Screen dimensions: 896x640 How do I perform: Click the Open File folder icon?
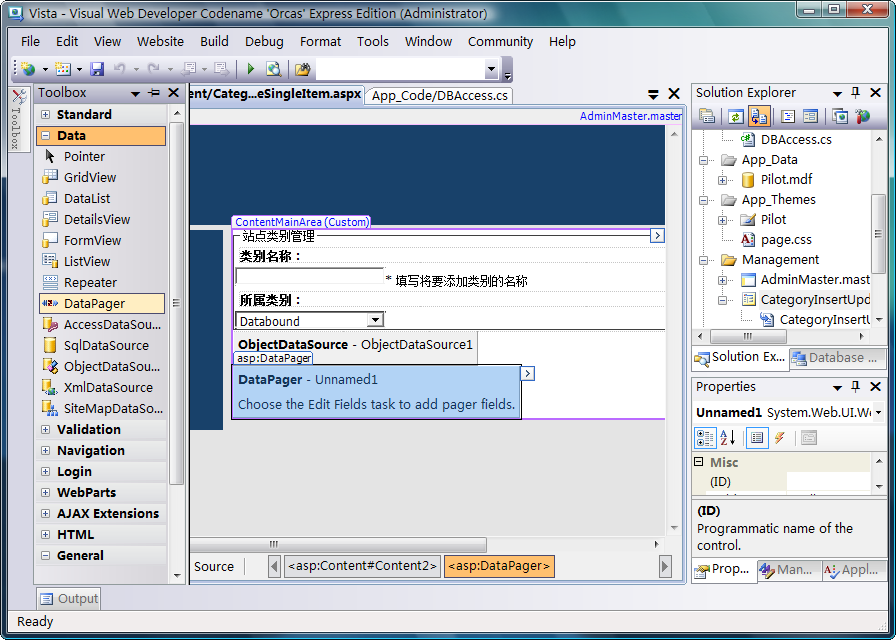(302, 70)
